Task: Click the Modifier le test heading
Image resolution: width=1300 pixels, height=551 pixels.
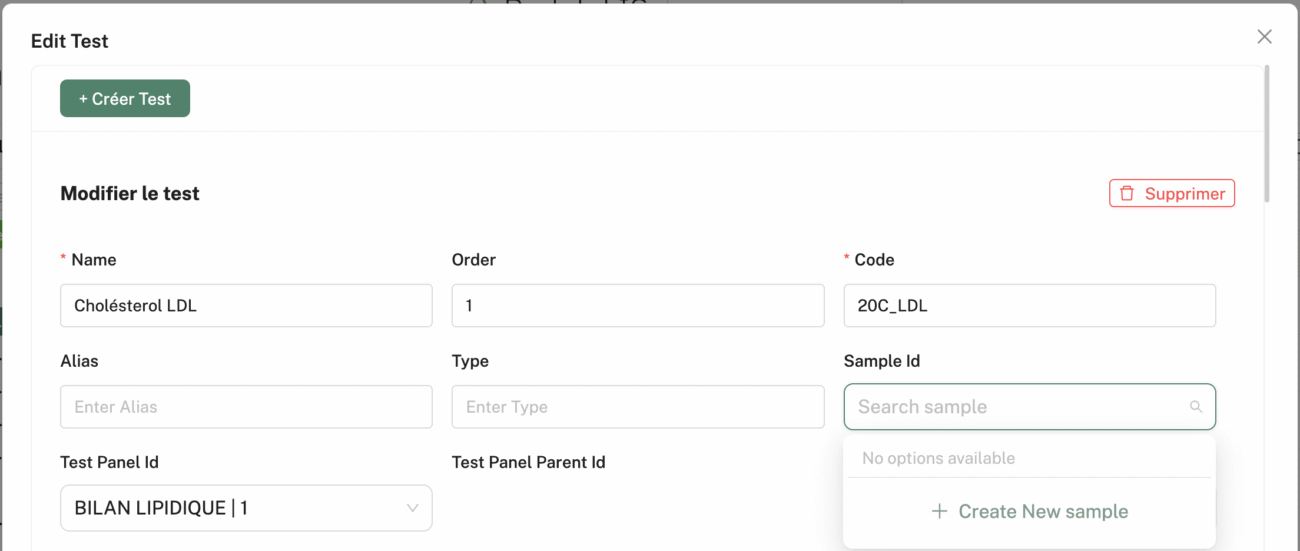Action: pos(130,194)
